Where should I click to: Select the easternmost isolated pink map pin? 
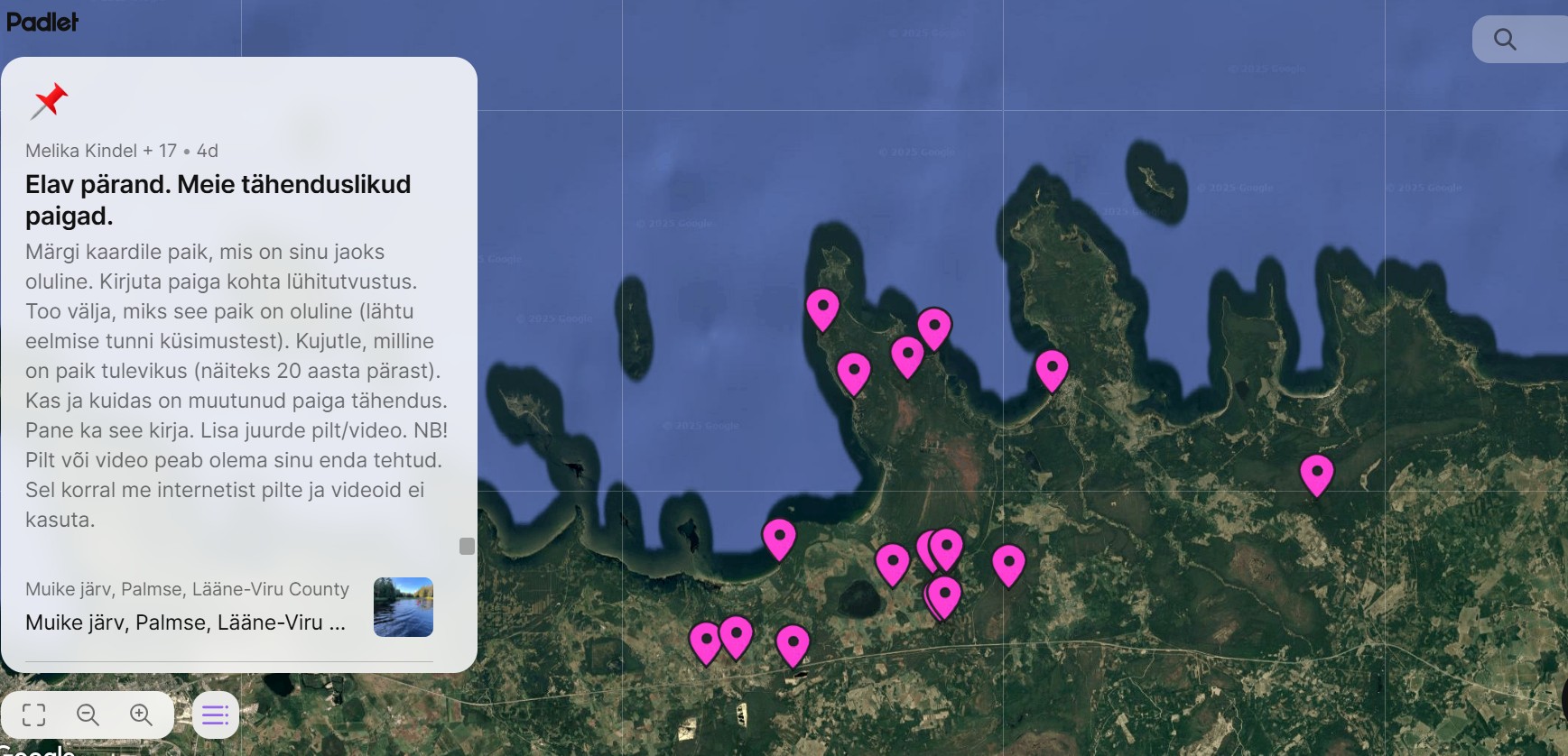click(x=1316, y=472)
